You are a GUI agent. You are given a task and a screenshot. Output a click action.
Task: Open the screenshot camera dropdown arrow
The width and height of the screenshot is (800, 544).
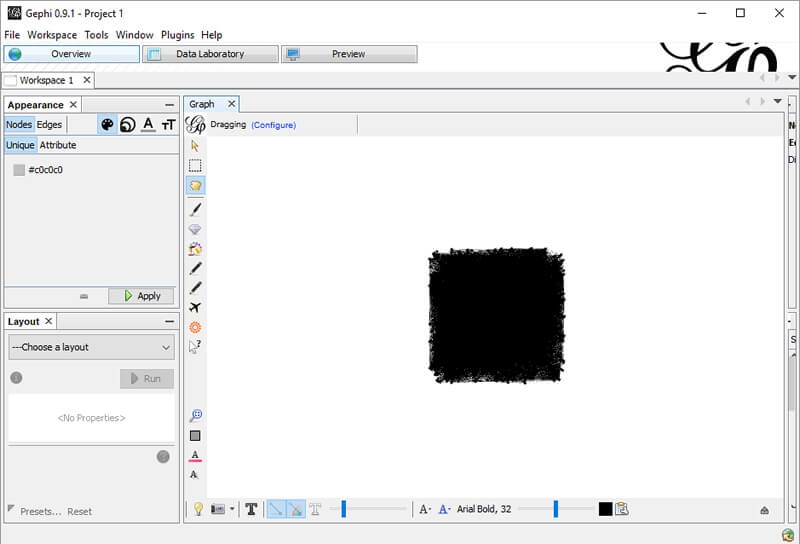point(232,509)
